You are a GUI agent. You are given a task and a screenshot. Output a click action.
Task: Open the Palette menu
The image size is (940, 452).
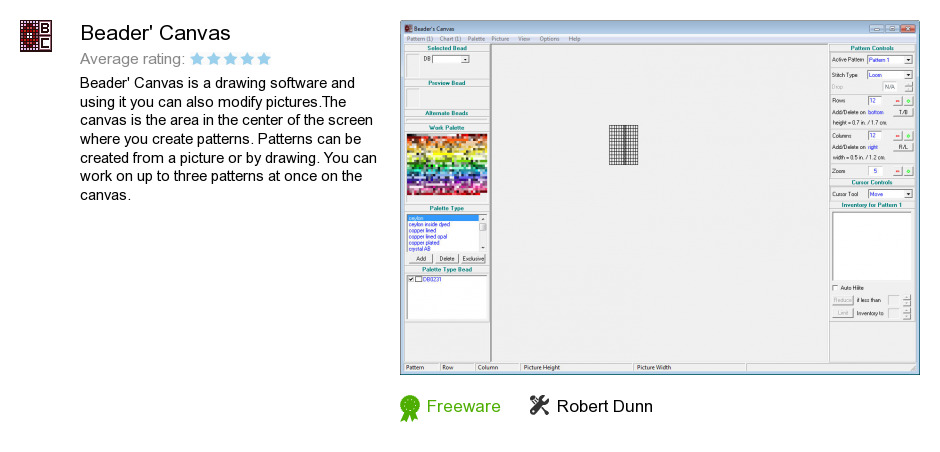click(477, 39)
